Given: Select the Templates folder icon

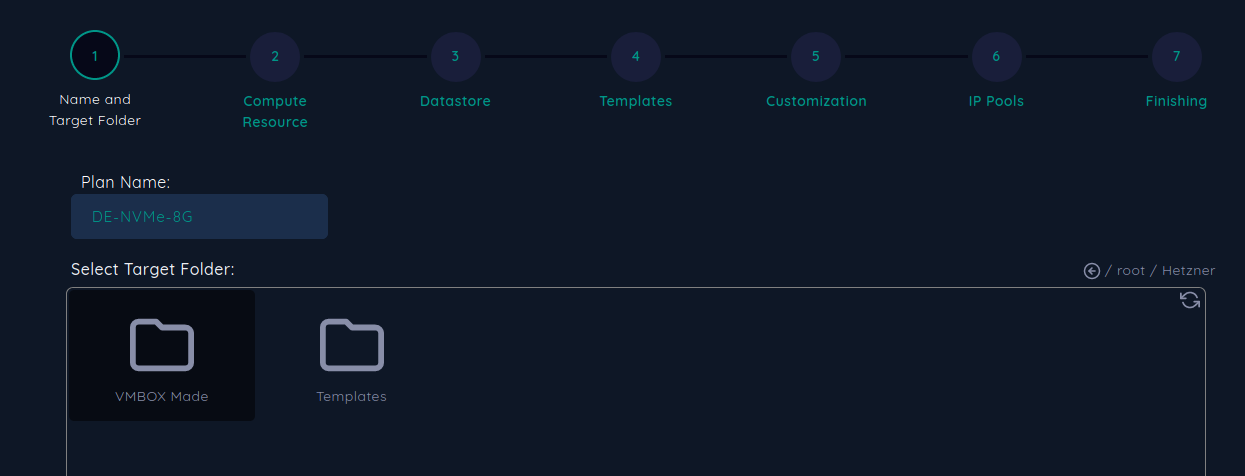Looking at the screenshot, I should click(352, 345).
